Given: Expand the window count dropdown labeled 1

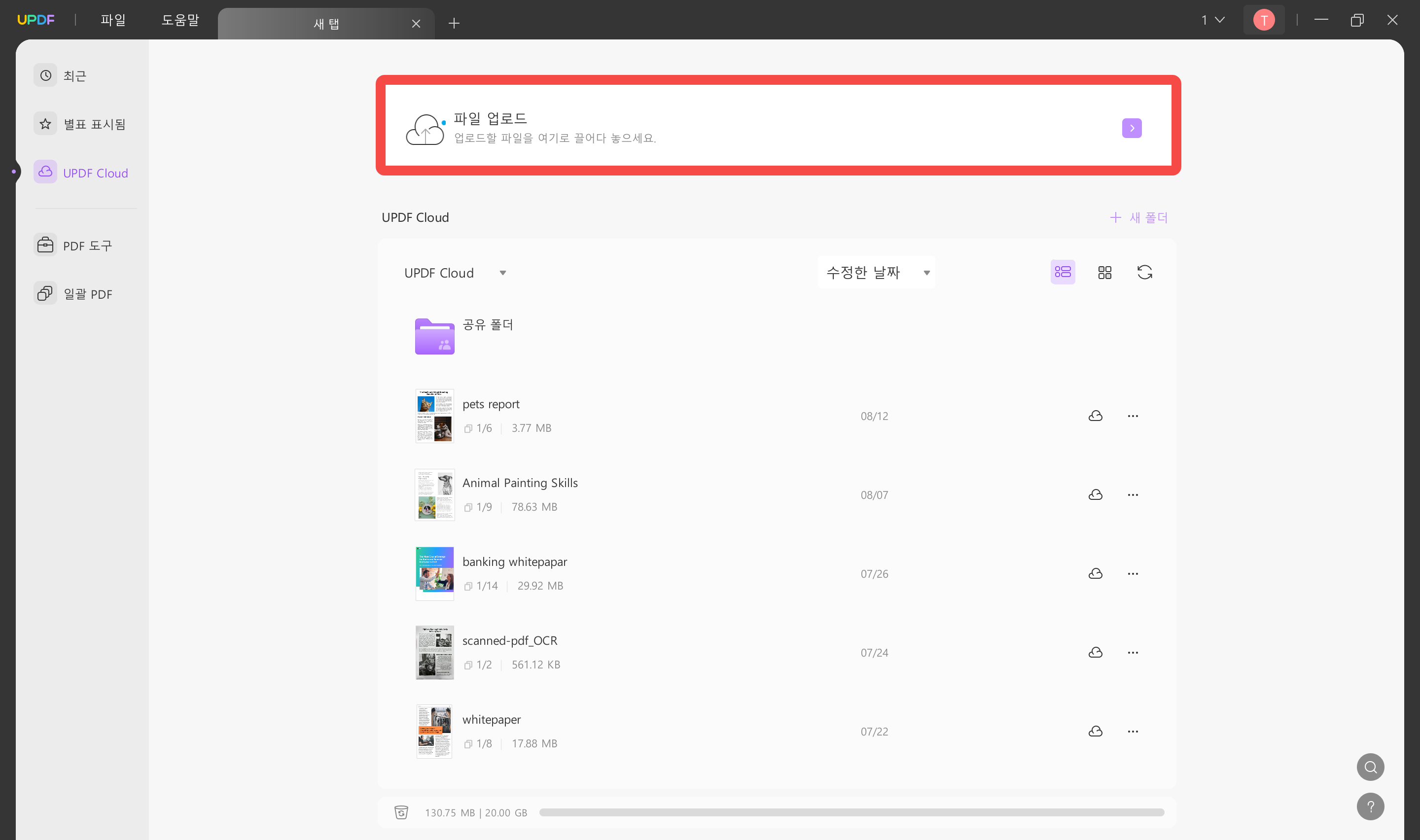Looking at the screenshot, I should [x=1212, y=20].
